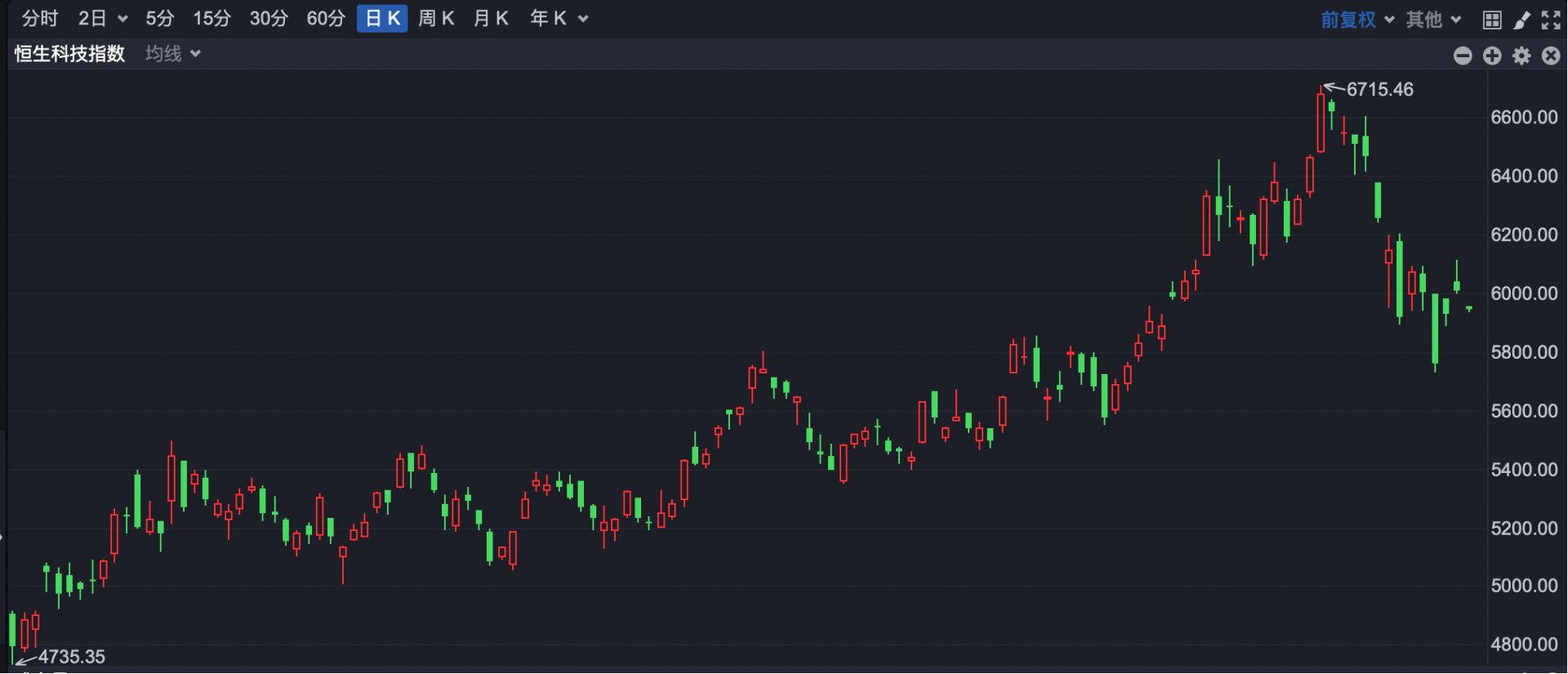Choose the 60分 interval

326,19
